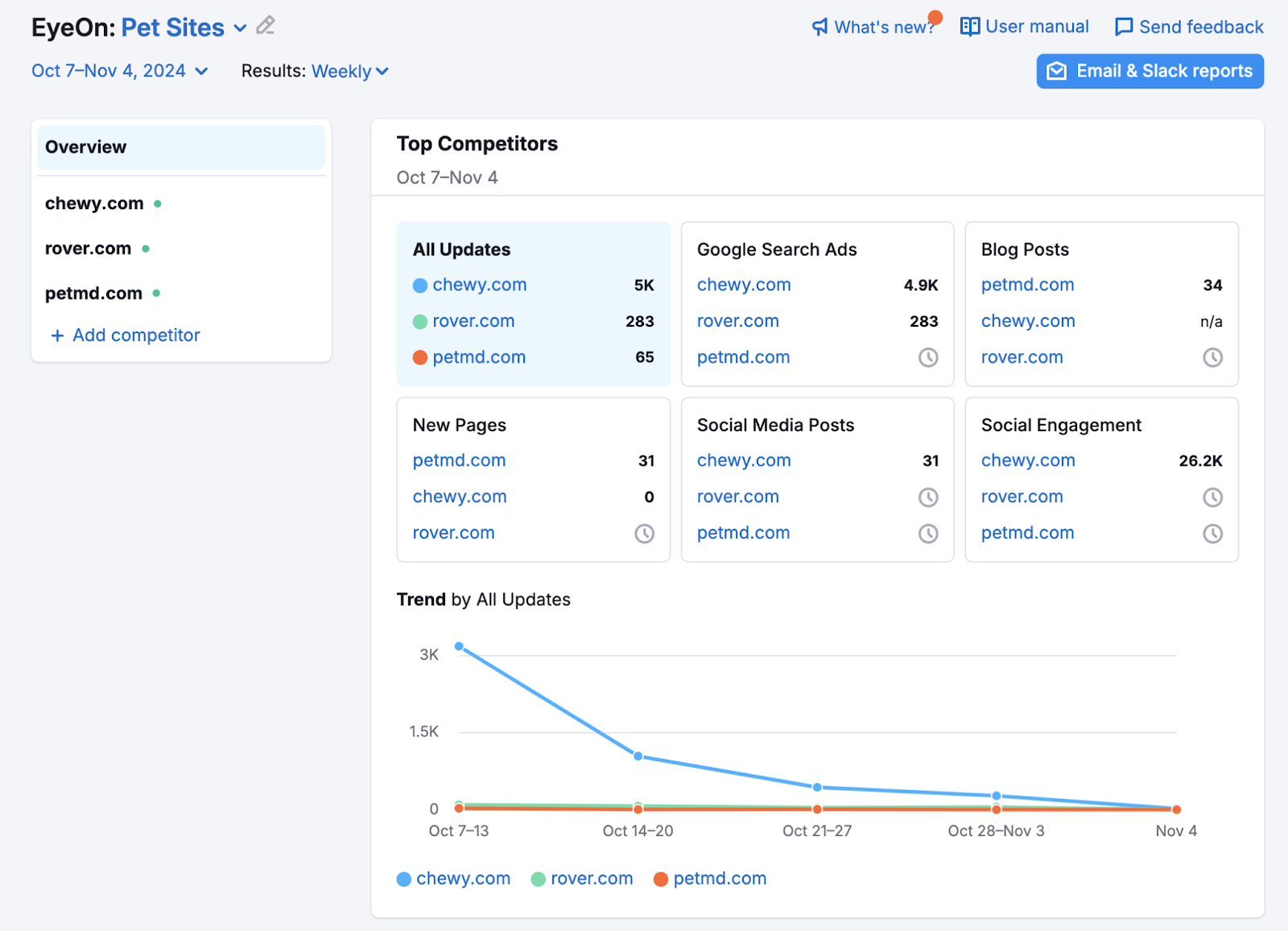
Task: Click the Send feedback icon
Action: click(x=1124, y=27)
